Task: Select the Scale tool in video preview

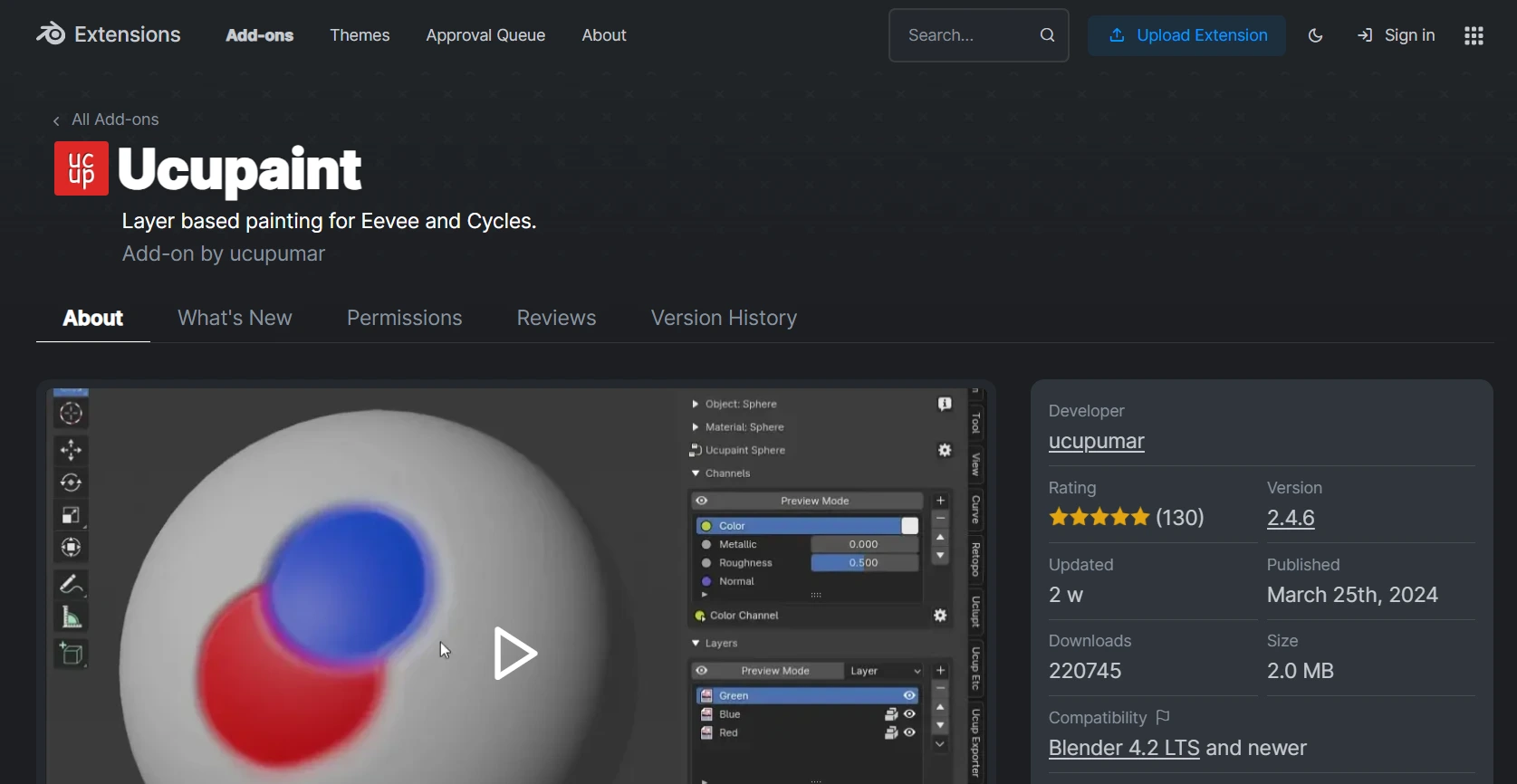Action: coord(71,515)
